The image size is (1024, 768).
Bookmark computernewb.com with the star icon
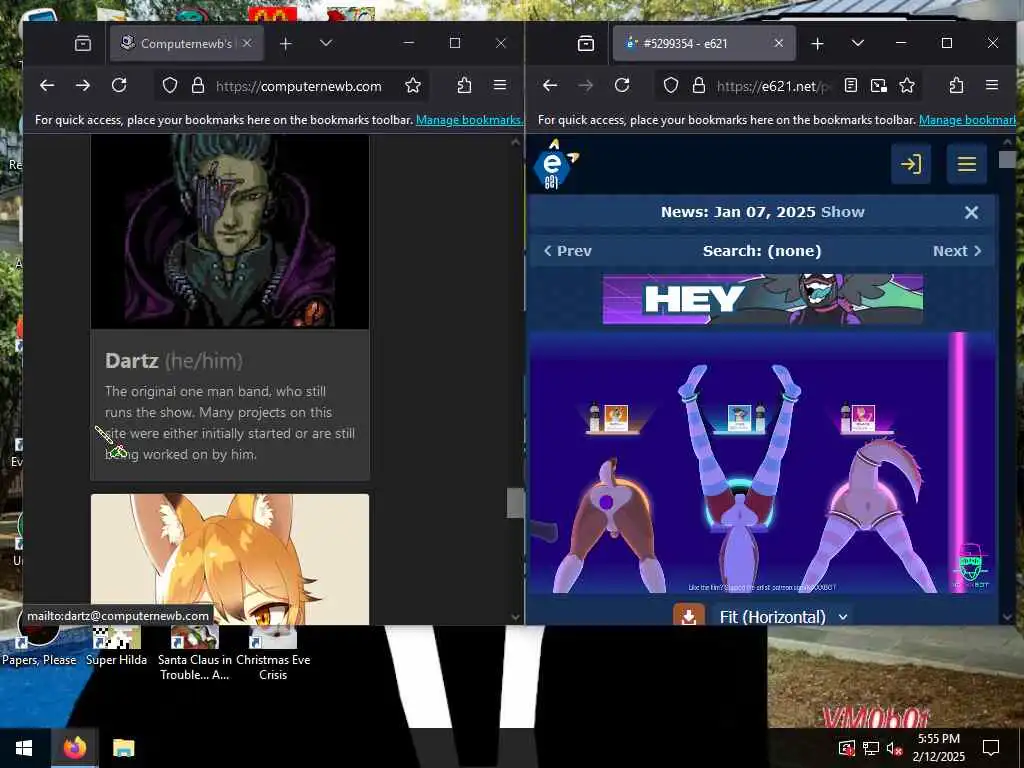413,86
